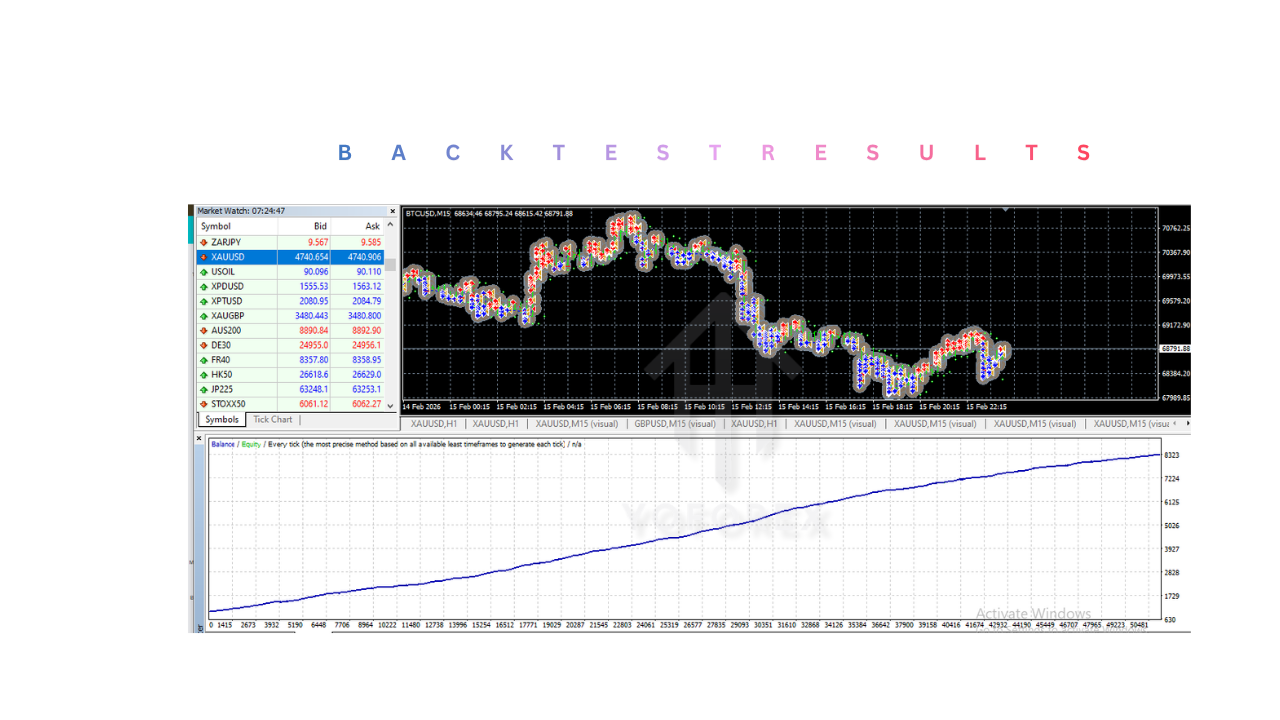Click ZARJPY ask price 9.585
1280x720 pixels.
[371, 242]
